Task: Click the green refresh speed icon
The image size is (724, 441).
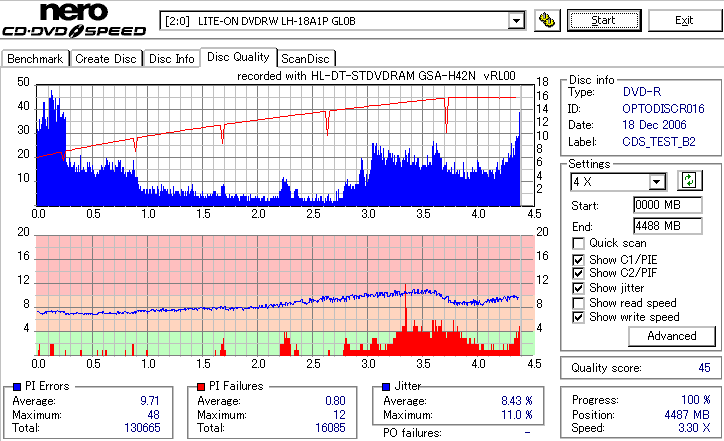Action: click(x=689, y=180)
